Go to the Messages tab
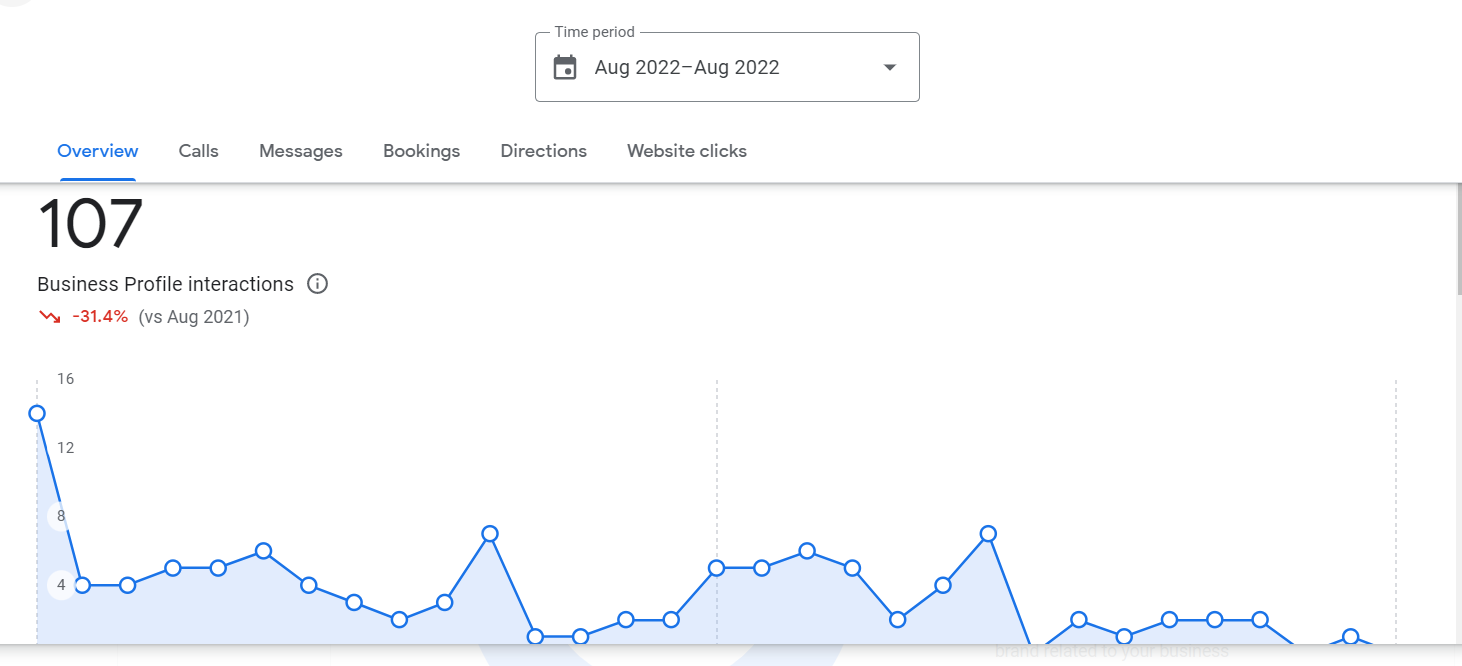 pyautogui.click(x=301, y=151)
